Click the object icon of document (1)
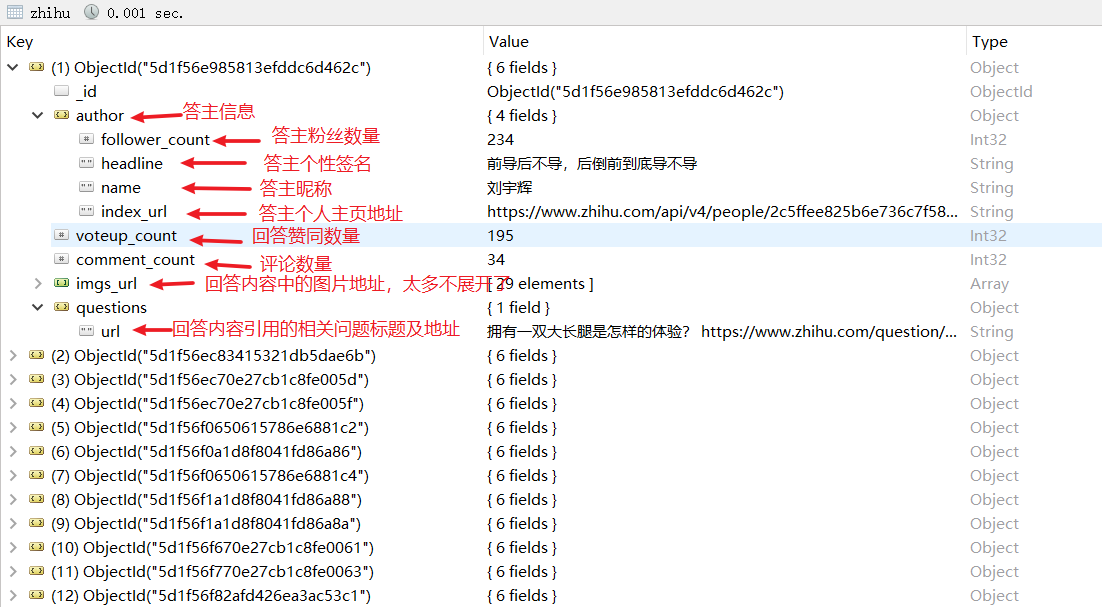This screenshot has width=1102, height=607. click(37, 67)
